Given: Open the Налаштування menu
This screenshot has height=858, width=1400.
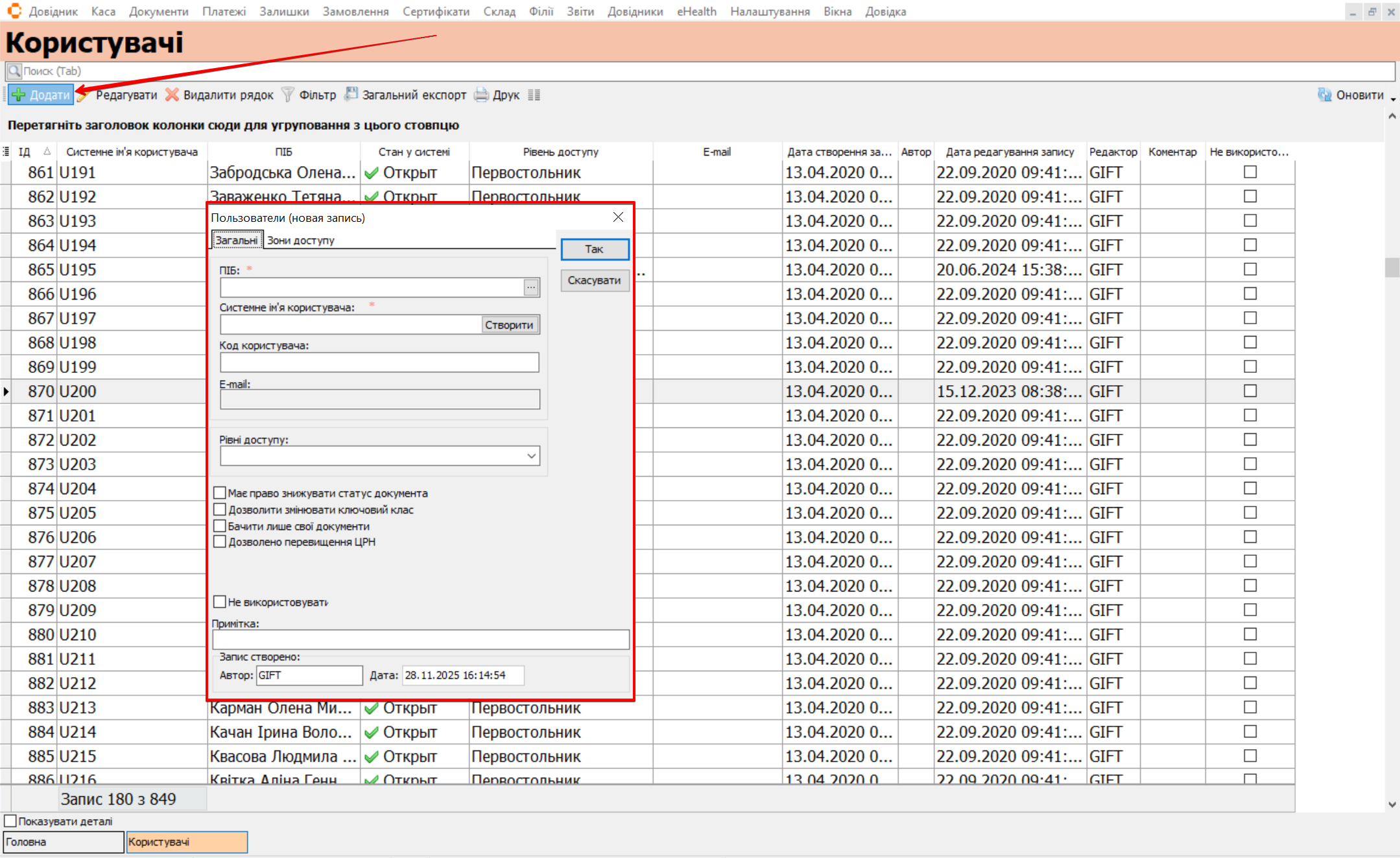Looking at the screenshot, I should coord(769,11).
